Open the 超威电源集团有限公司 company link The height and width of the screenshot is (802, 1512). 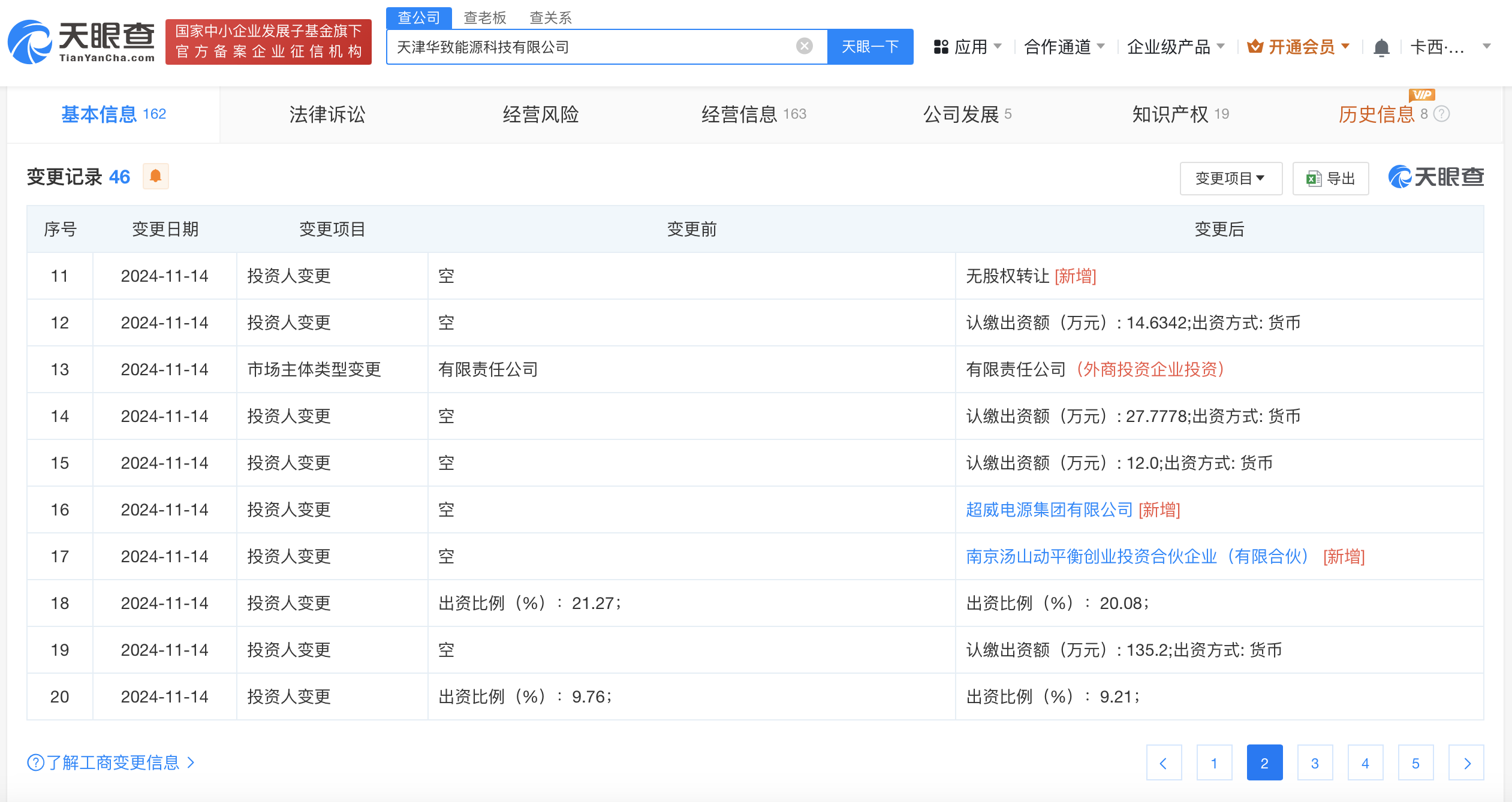point(1049,509)
